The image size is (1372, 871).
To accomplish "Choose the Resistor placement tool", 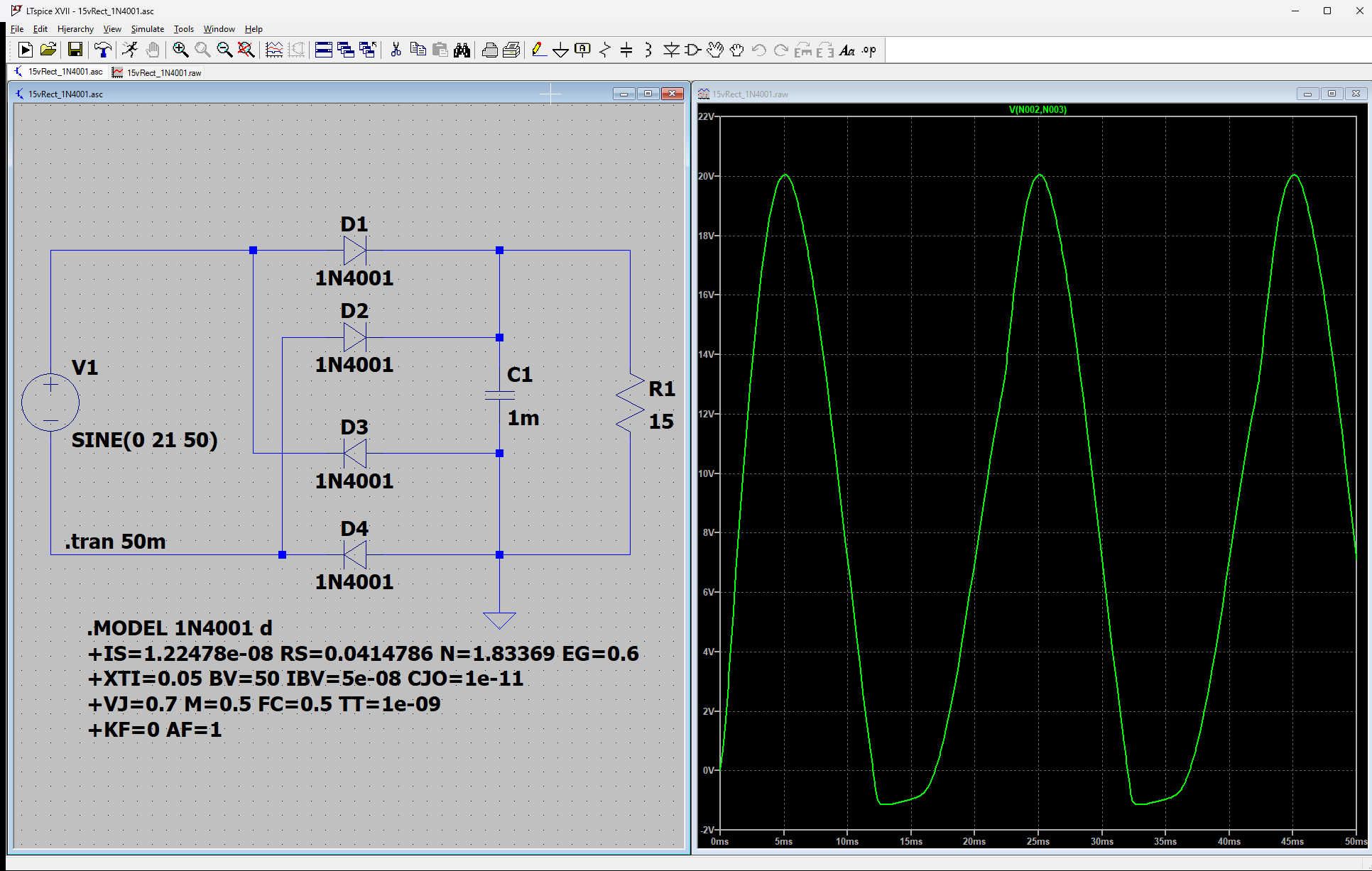I will click(x=604, y=50).
